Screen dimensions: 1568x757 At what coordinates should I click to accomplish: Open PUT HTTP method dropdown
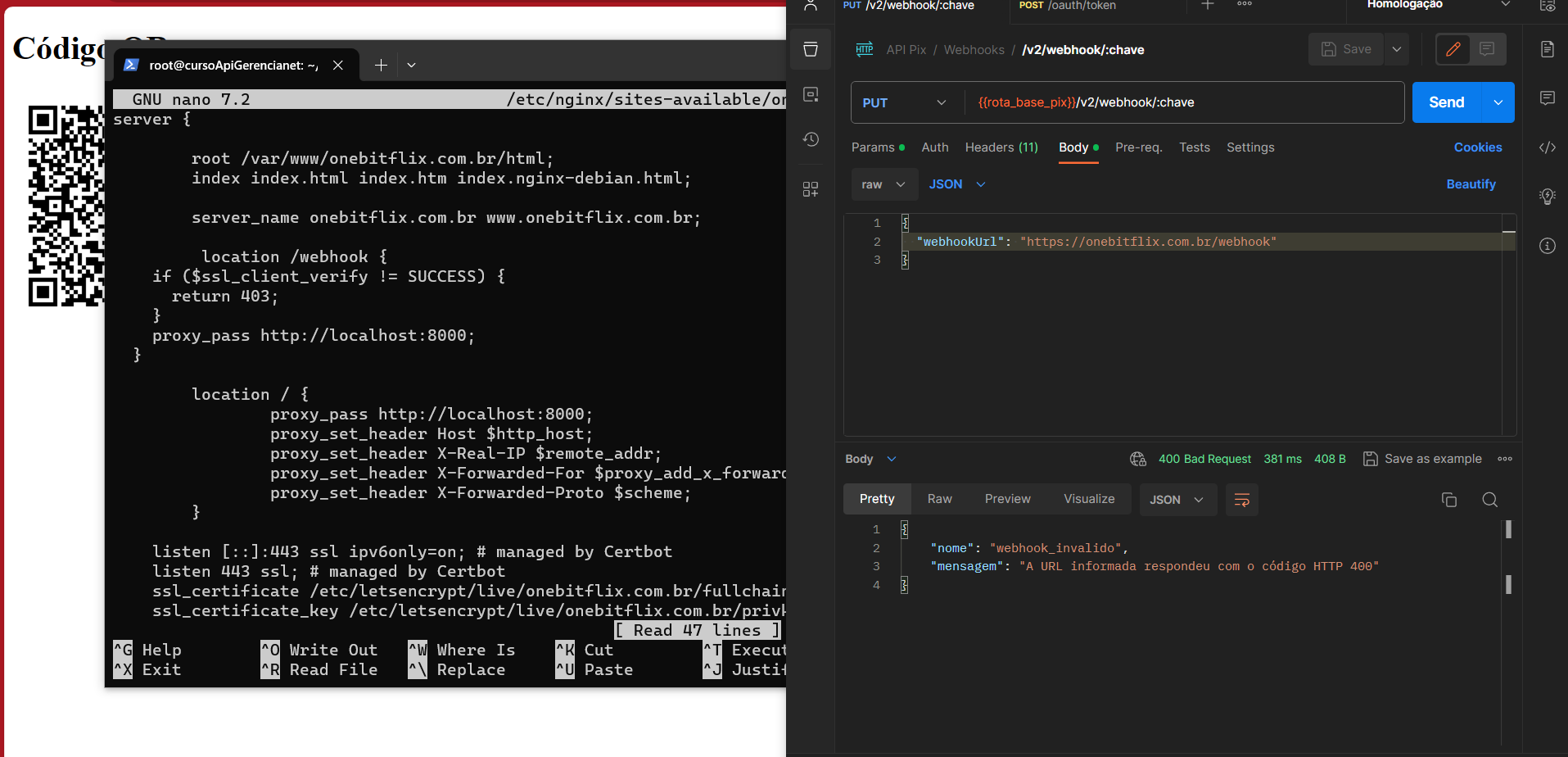click(905, 102)
